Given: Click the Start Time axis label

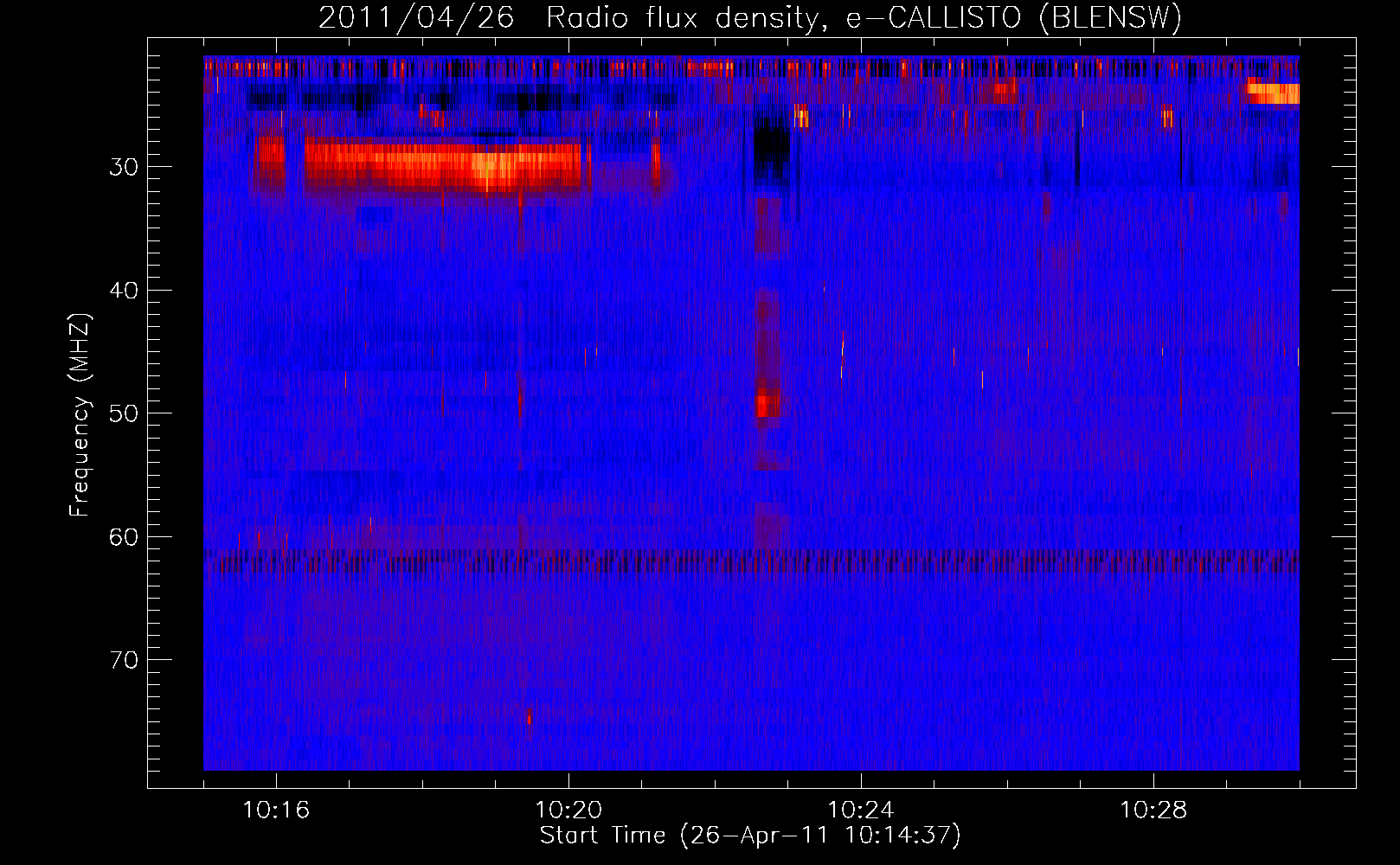Looking at the screenshot, I should (x=750, y=836).
